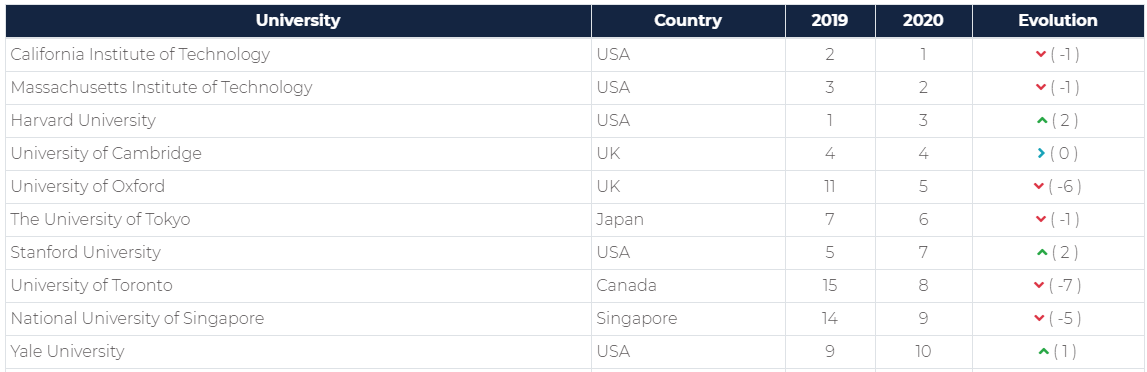Click the Country column header

point(688,20)
